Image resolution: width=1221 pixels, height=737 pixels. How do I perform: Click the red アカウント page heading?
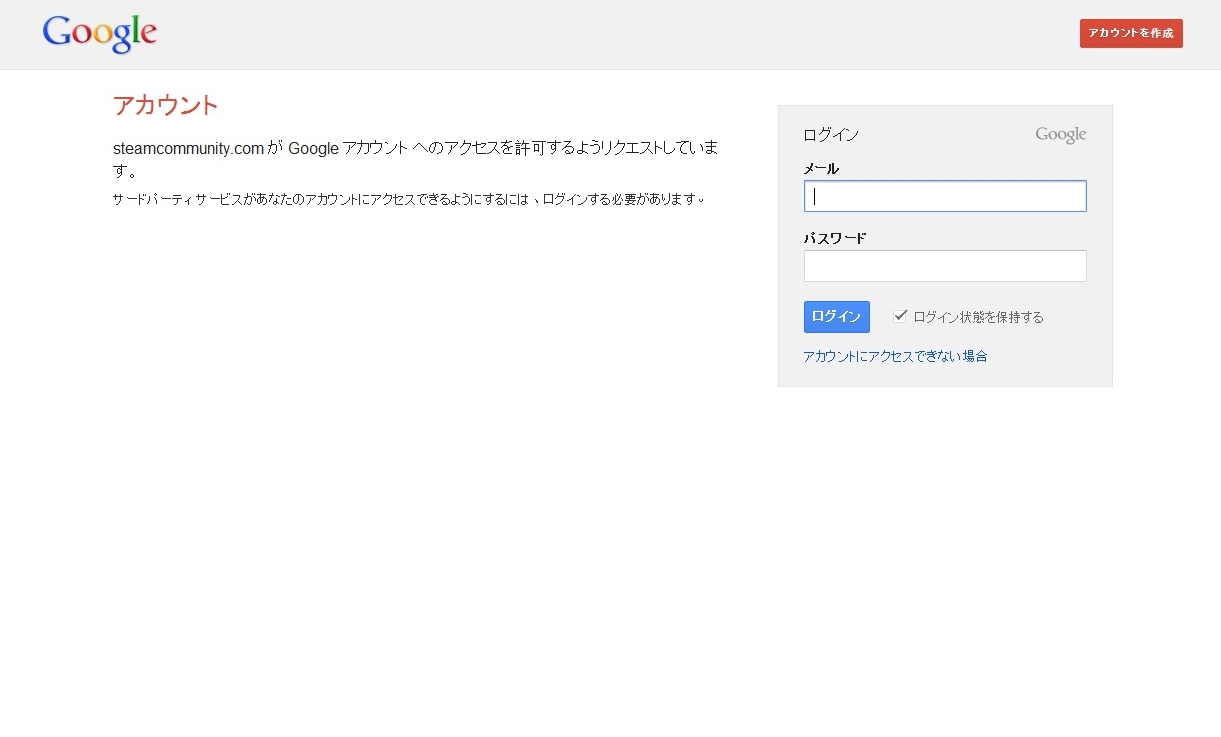(165, 105)
